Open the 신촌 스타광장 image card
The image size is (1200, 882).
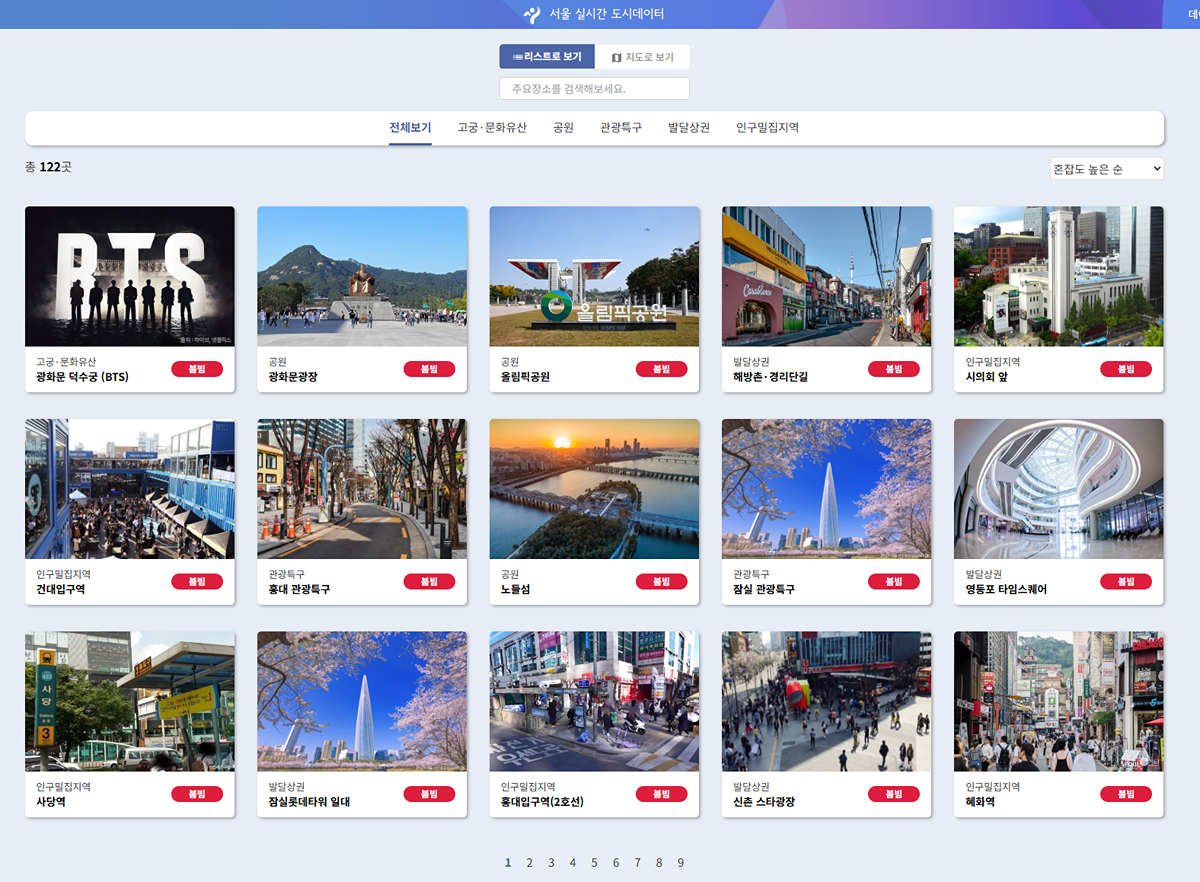pyautogui.click(x=826, y=700)
